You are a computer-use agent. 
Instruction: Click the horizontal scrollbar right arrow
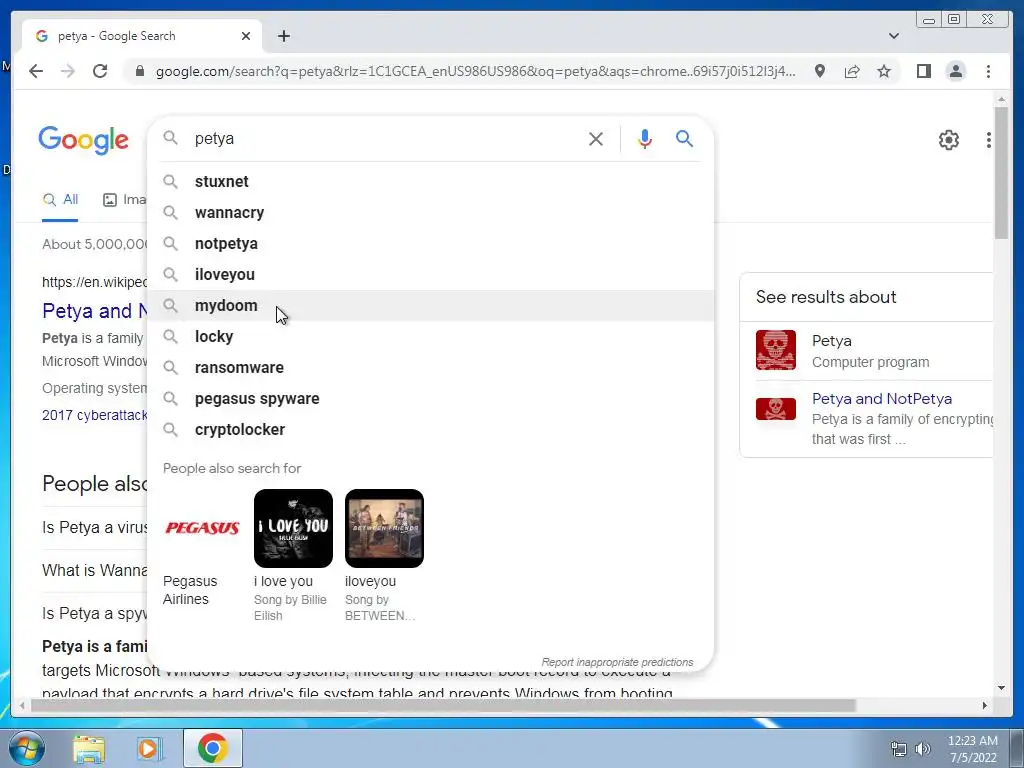click(x=985, y=705)
